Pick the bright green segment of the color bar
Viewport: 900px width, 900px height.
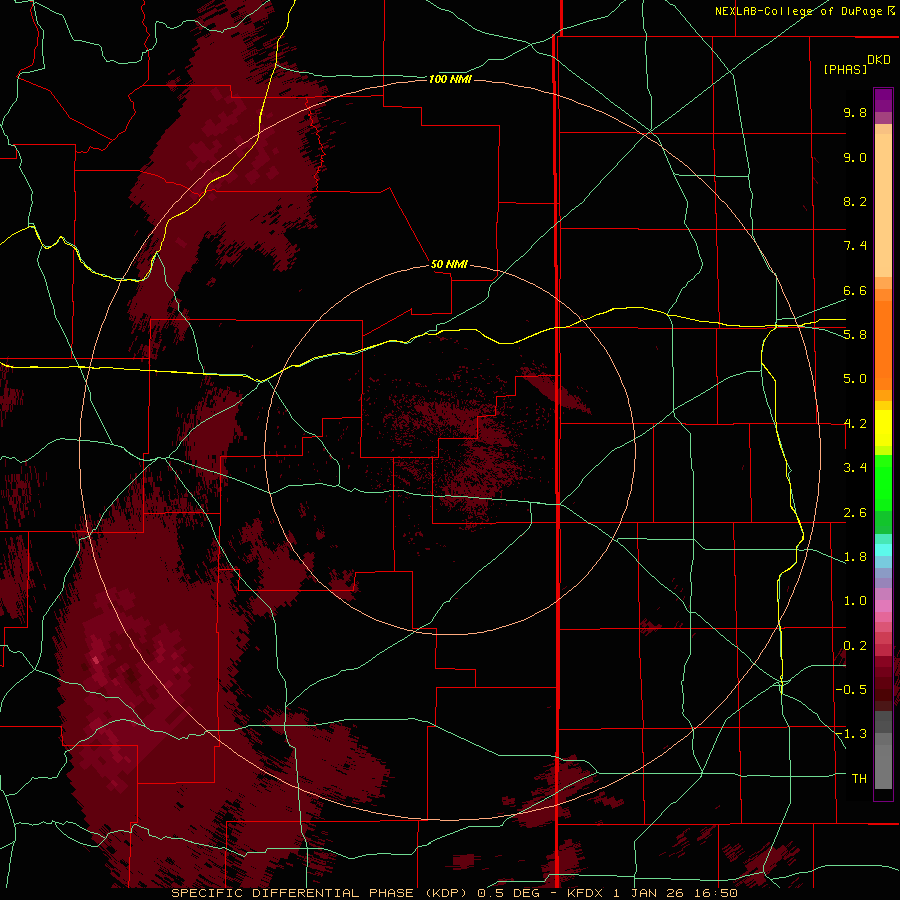click(883, 482)
